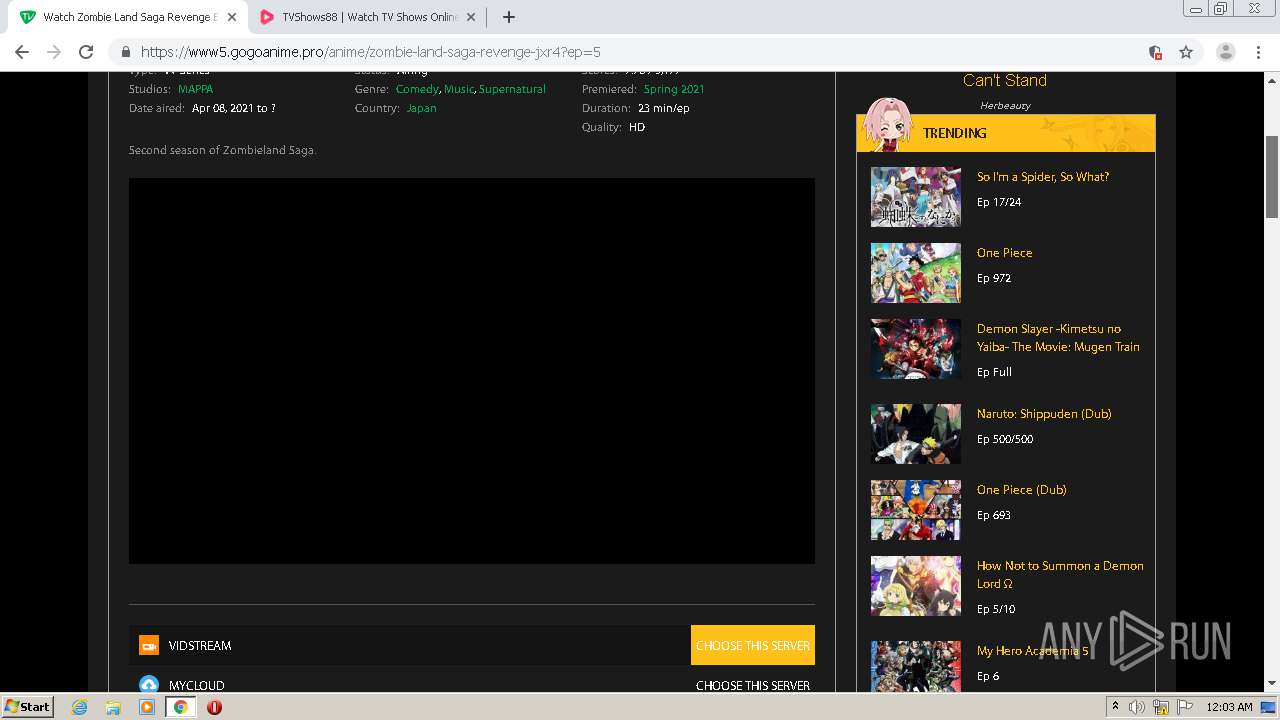Screen dimensions: 1280x720
Task: Open the MAPPA studio link
Action: click(195, 89)
